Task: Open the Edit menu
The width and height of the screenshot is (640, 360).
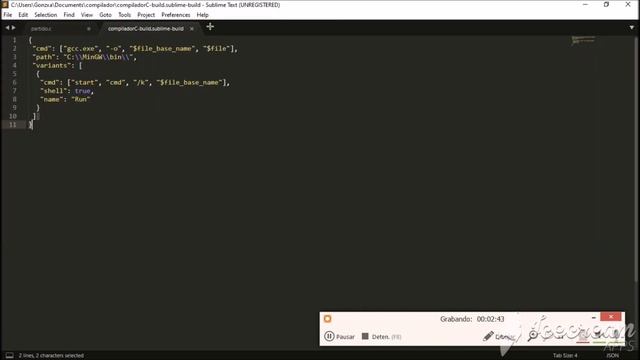Action: 23,15
